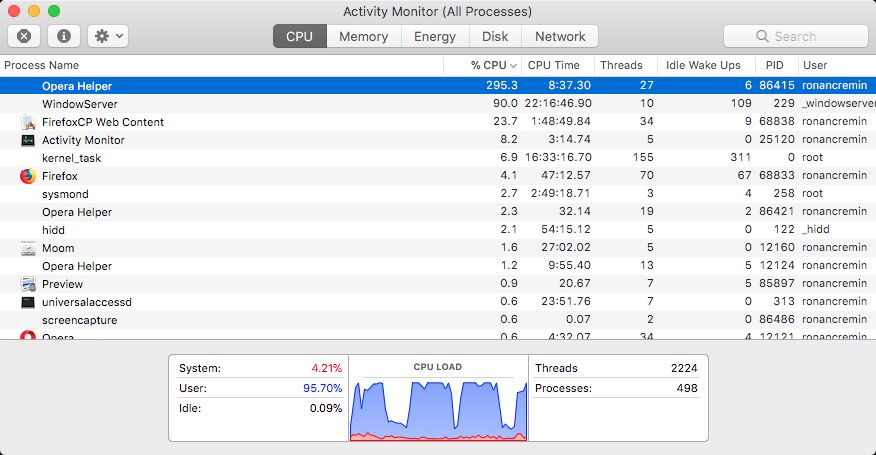Click the Preview process icon
Image resolution: width=876 pixels, height=455 pixels.
click(x=27, y=284)
